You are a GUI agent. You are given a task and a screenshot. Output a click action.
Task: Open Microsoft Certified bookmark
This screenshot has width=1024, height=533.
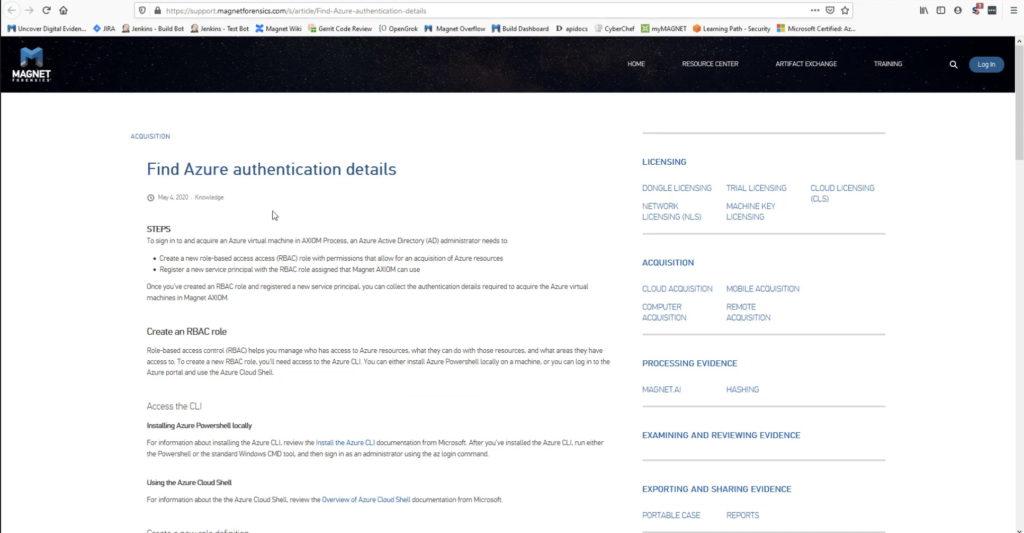(816, 29)
